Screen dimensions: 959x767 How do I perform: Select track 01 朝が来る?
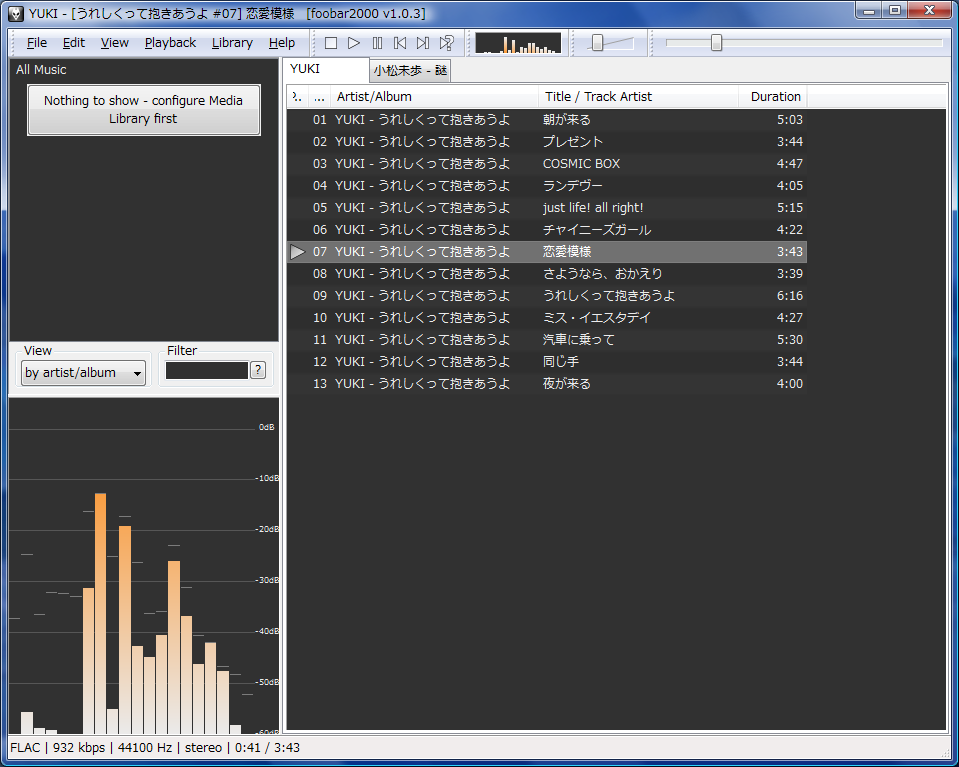coord(547,119)
